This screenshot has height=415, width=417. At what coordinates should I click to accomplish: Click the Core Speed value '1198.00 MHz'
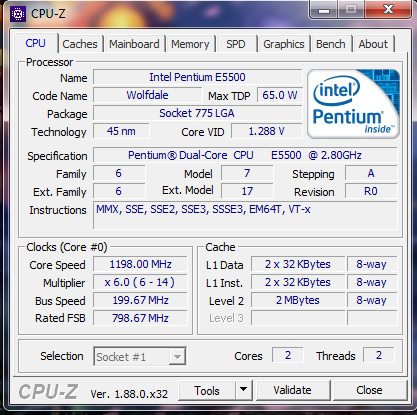pyautogui.click(x=140, y=264)
